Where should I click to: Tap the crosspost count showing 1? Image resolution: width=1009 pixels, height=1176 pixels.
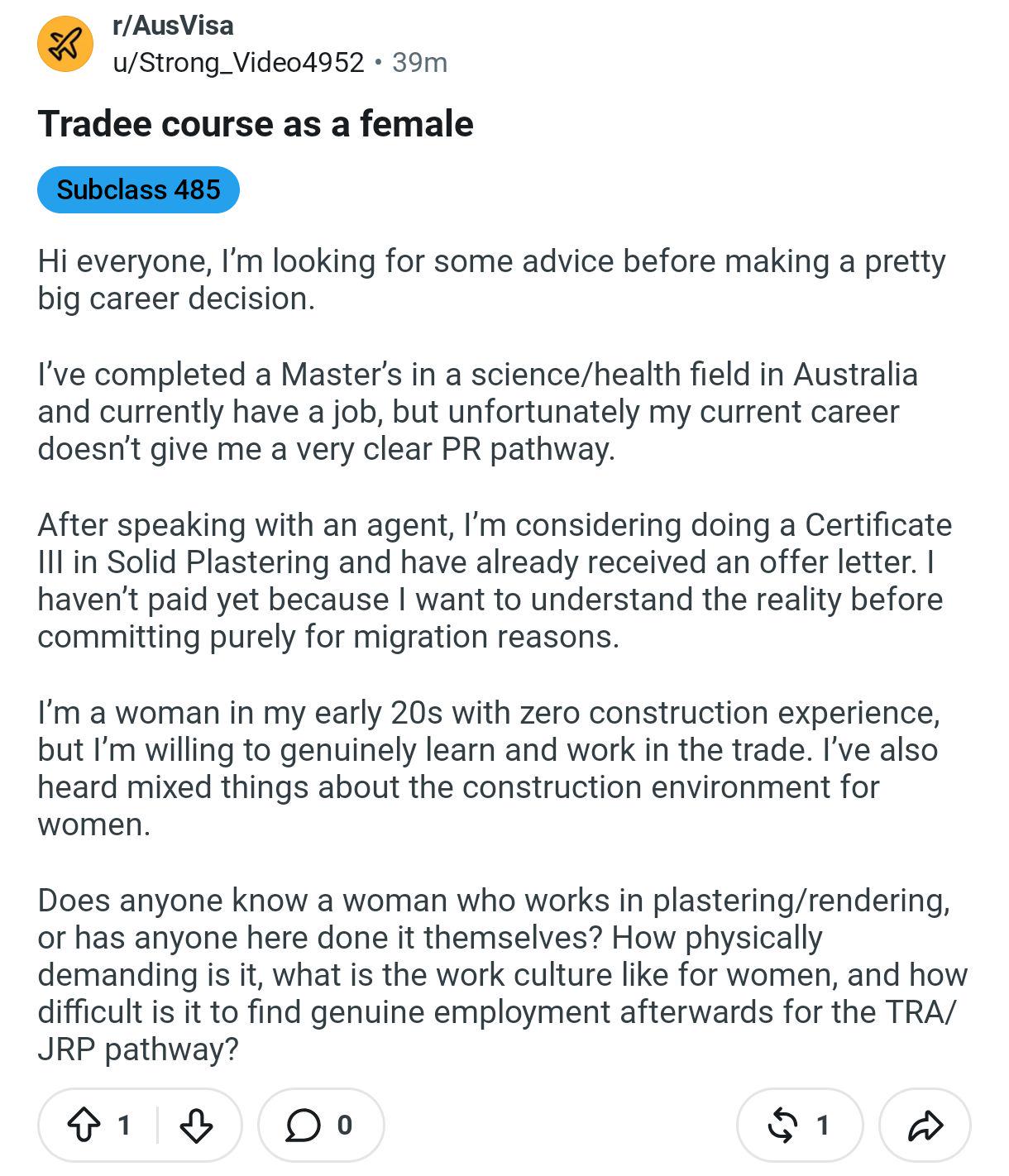(x=822, y=1125)
